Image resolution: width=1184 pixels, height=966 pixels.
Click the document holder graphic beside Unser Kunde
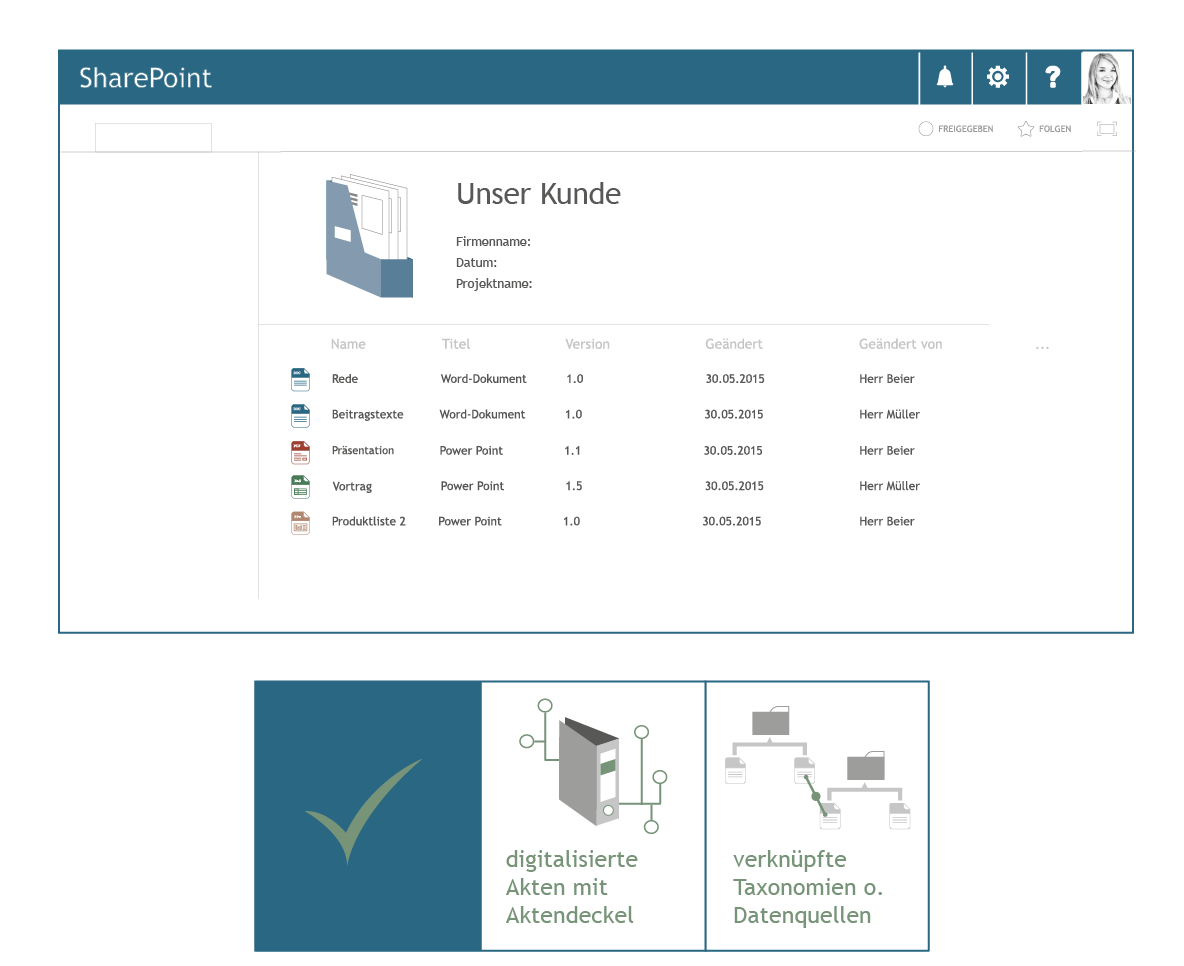pyautogui.click(x=368, y=235)
